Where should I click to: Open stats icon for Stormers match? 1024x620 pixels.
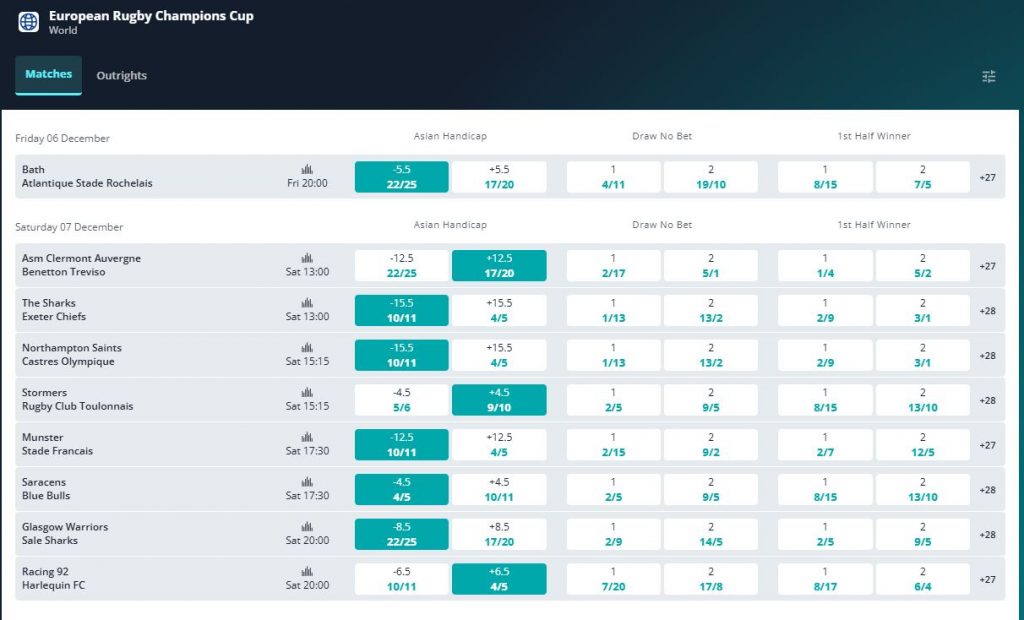coord(307,392)
